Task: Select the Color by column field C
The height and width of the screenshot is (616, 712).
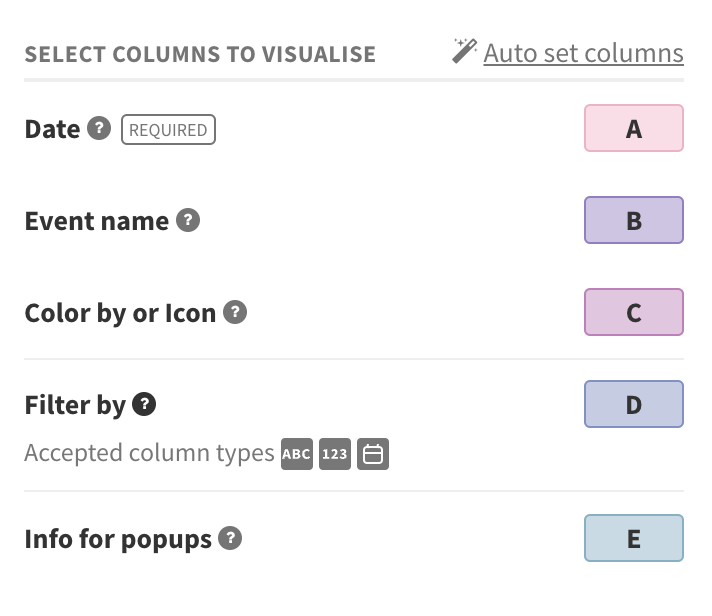Action: [633, 313]
